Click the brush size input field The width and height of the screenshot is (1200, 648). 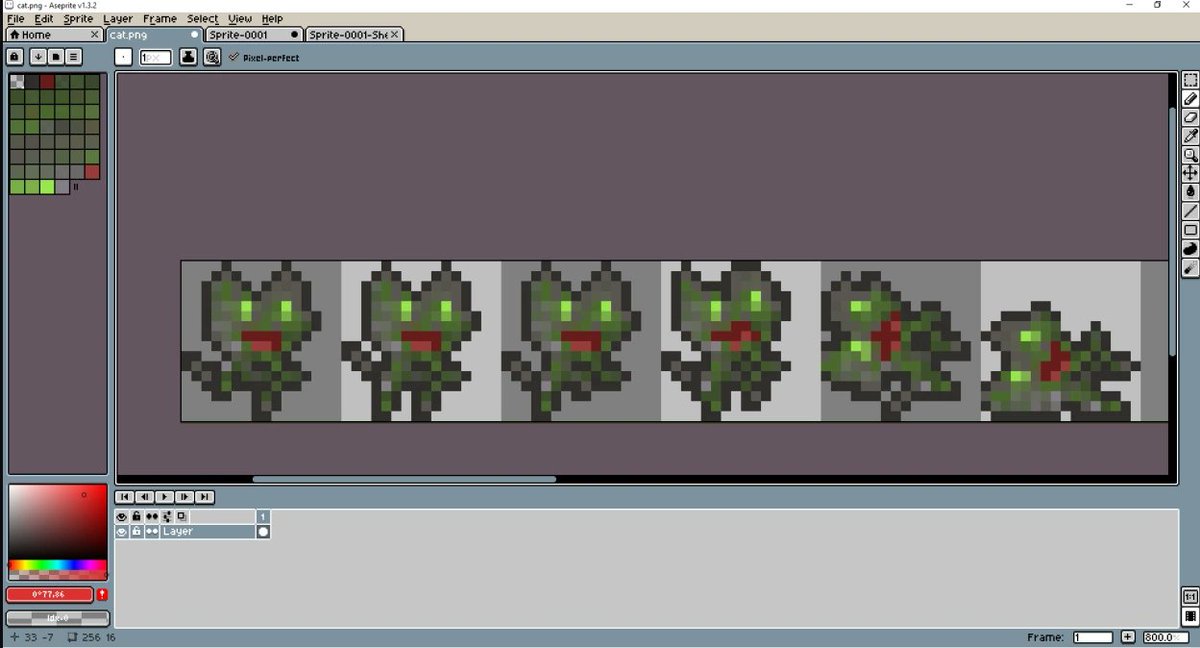(x=155, y=58)
